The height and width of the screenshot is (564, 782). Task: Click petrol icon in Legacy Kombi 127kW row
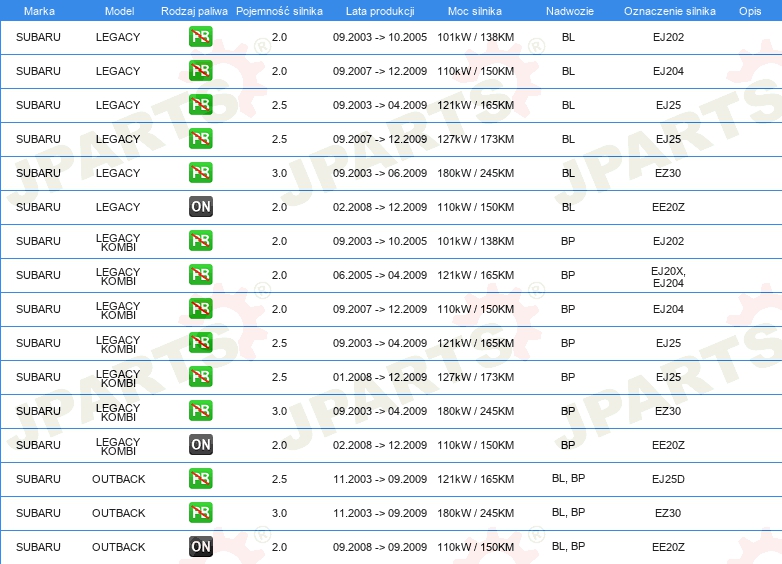[x=200, y=376]
